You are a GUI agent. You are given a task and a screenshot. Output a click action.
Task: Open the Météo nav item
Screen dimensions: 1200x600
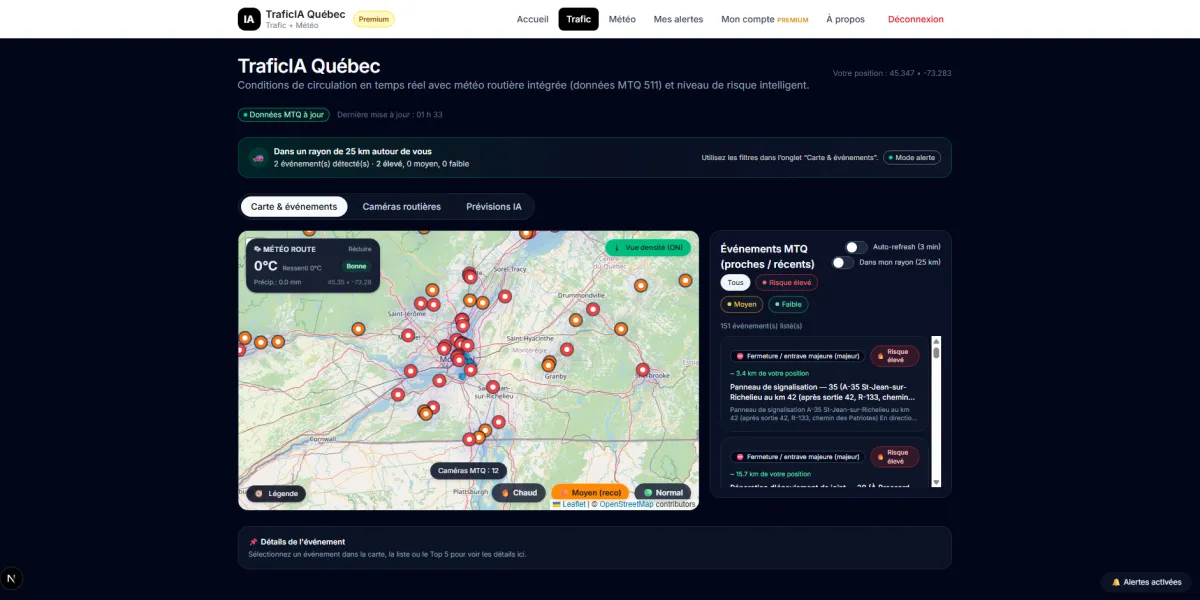[x=622, y=19]
